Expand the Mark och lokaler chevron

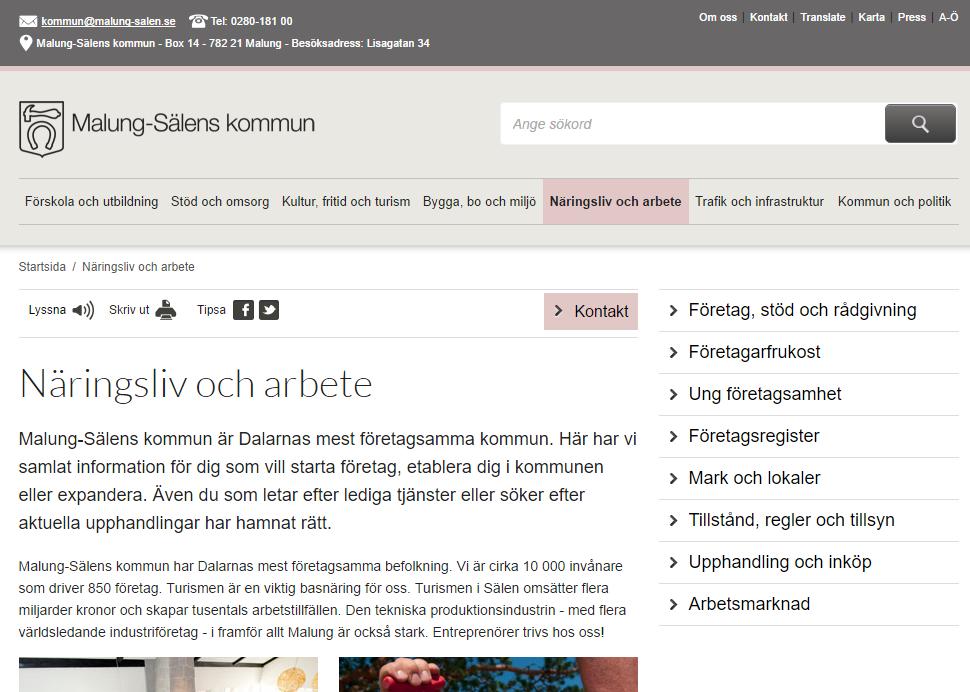click(x=674, y=479)
